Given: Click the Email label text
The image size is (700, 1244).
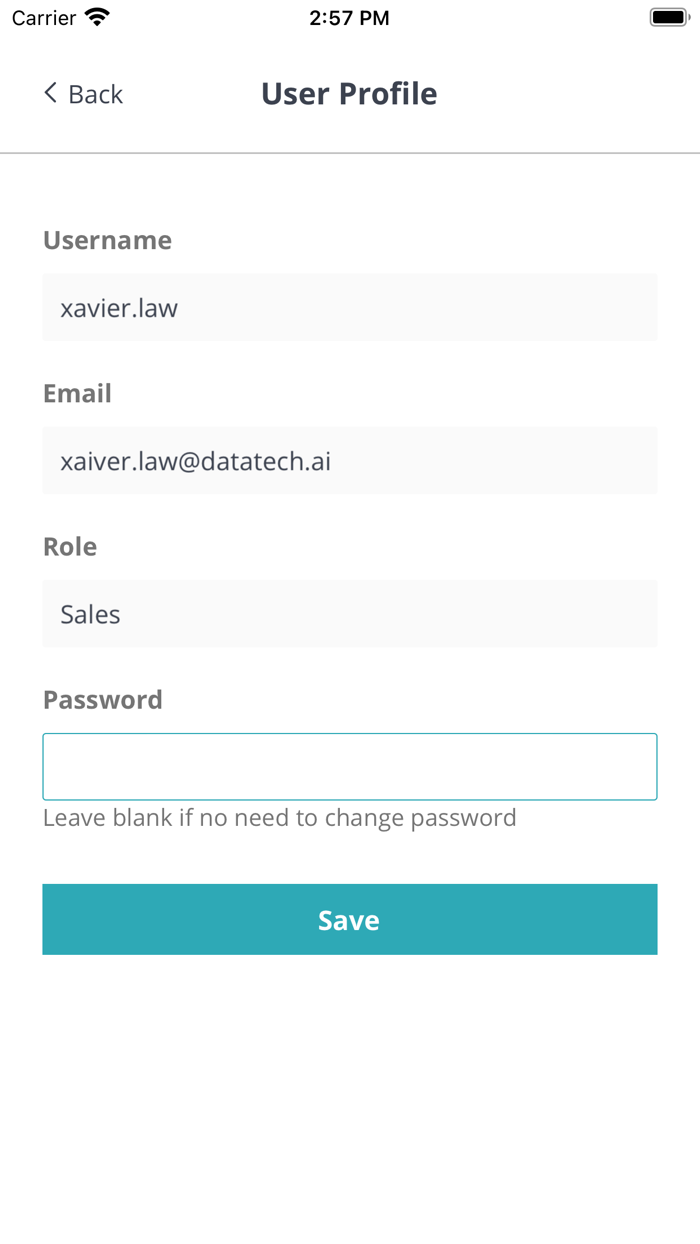Looking at the screenshot, I should [77, 393].
